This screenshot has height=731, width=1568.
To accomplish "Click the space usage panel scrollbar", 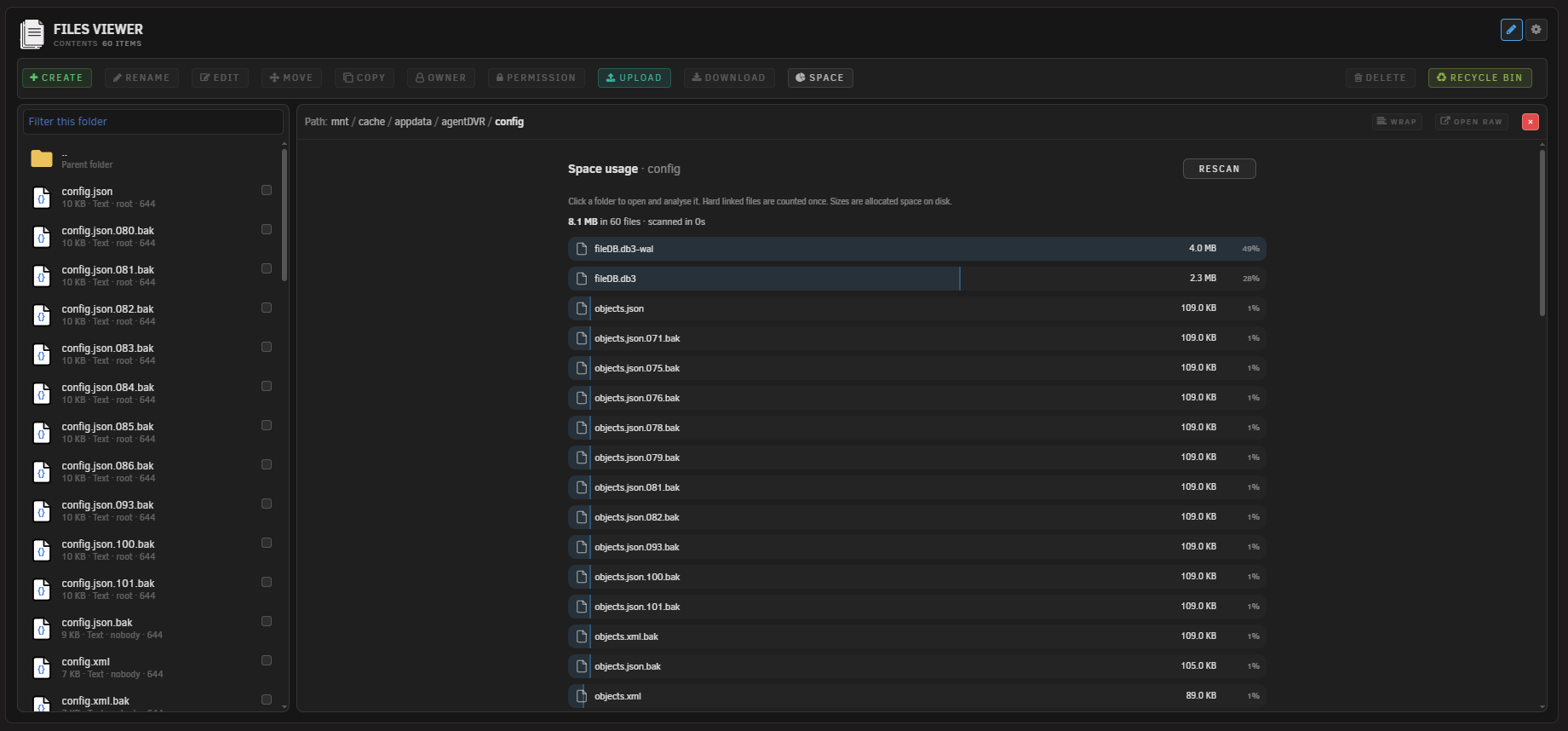I will (1542, 234).
